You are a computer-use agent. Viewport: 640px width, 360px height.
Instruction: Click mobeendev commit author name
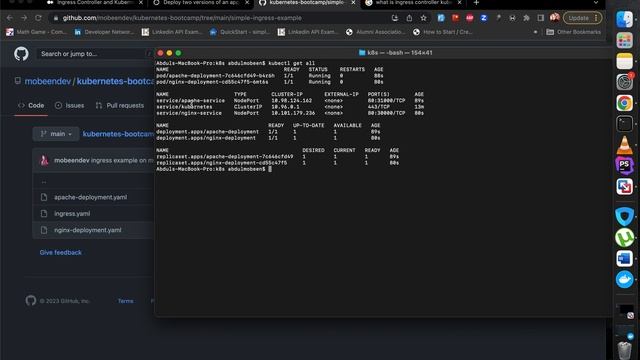click(x=71, y=160)
